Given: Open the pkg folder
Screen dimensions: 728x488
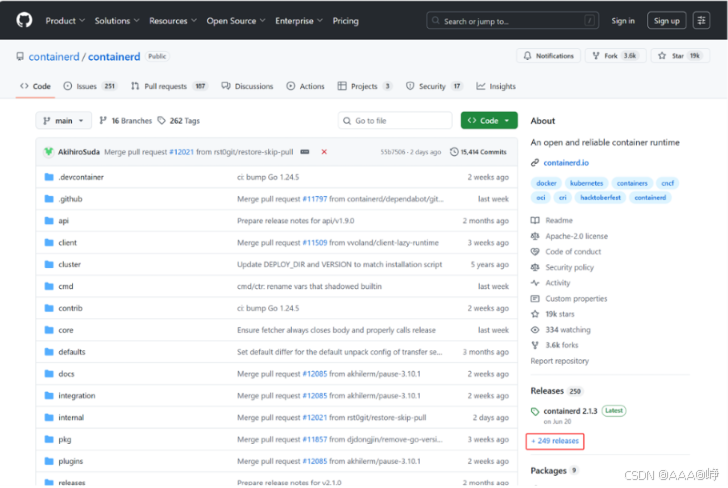Looking at the screenshot, I should [65, 439].
